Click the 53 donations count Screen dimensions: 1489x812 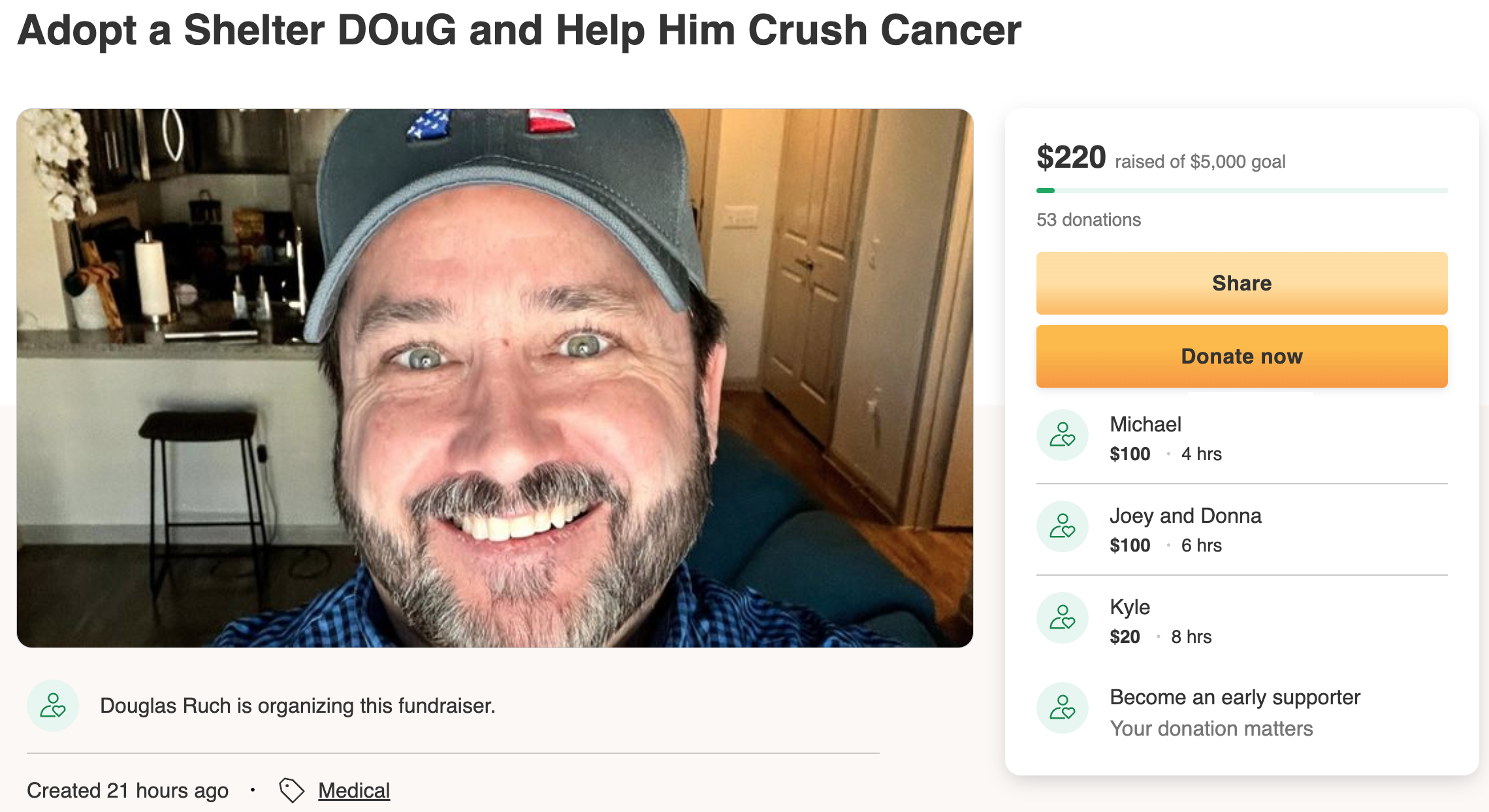pyautogui.click(x=1089, y=219)
